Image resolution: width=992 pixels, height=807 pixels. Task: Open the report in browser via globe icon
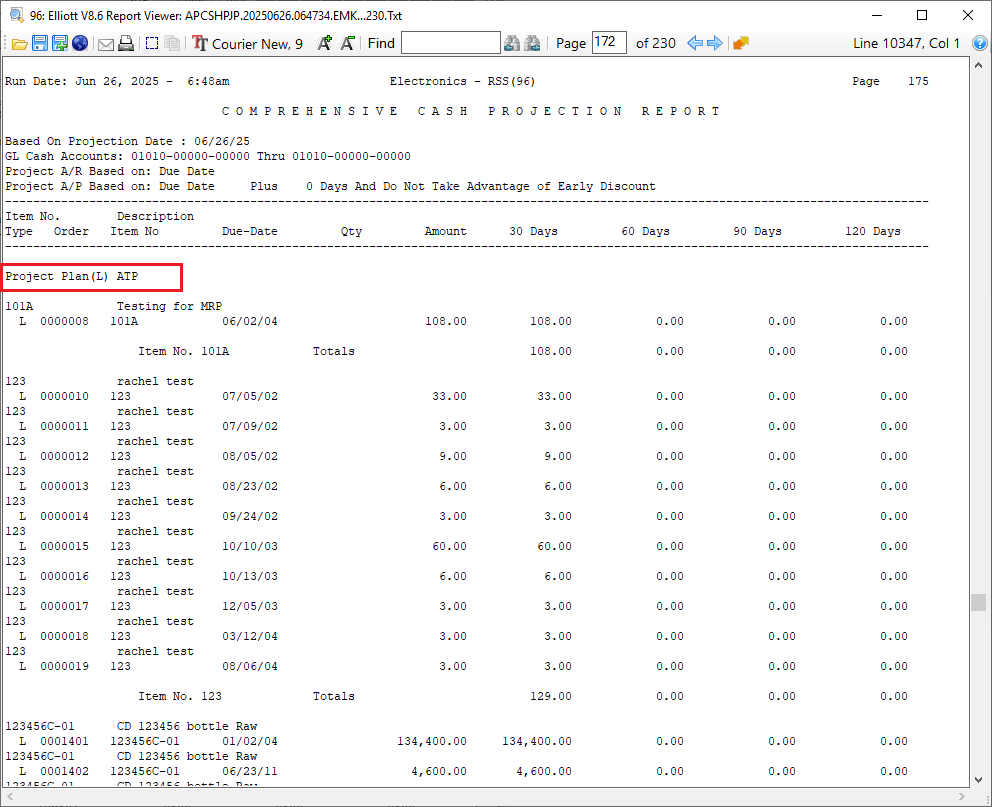[x=80, y=44]
